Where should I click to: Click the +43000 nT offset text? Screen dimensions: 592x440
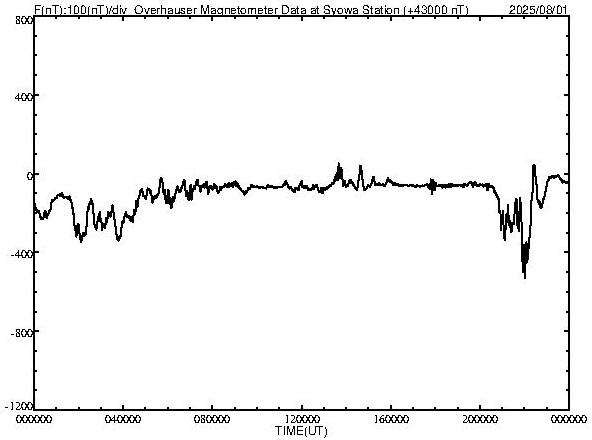[436, 9]
